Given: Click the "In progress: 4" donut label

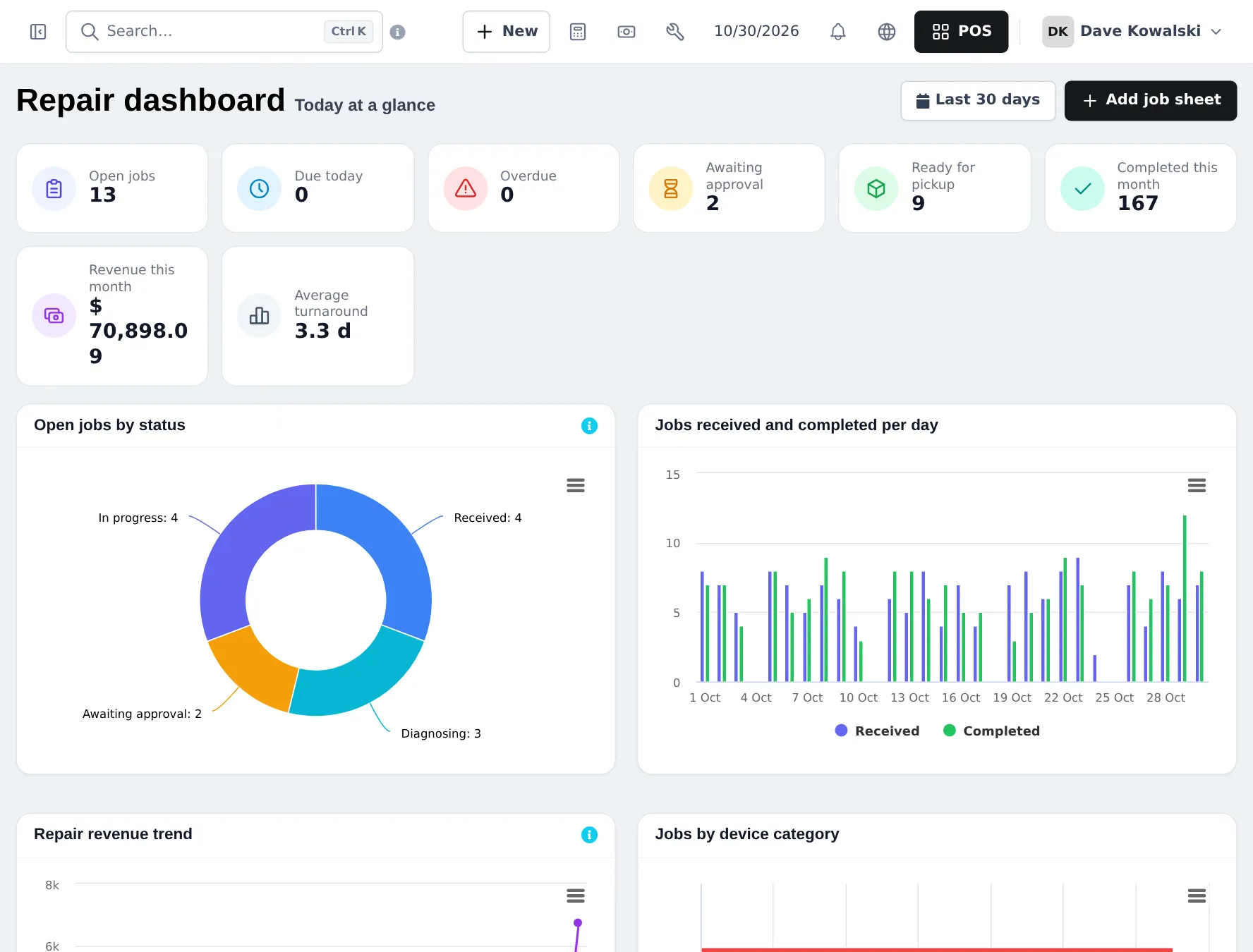Looking at the screenshot, I should [138, 518].
